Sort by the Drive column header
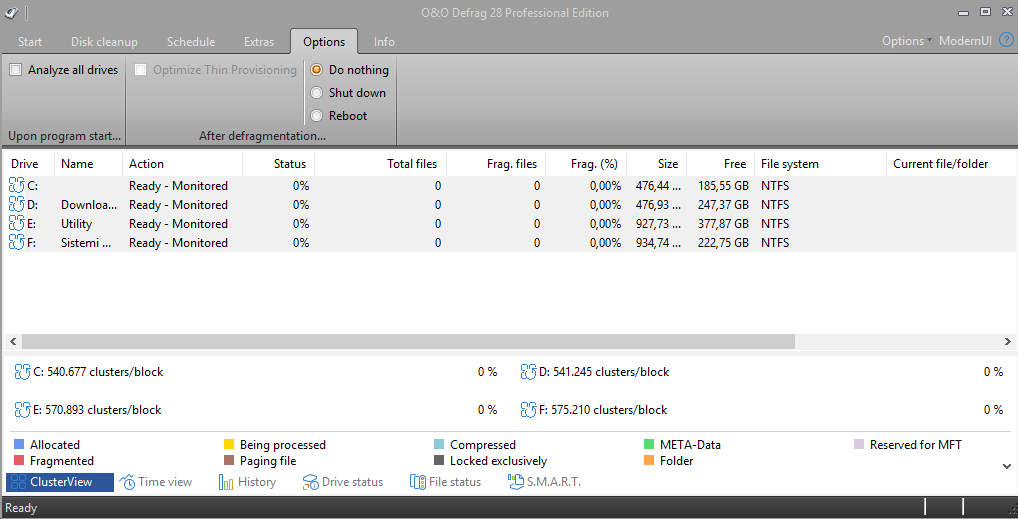The height and width of the screenshot is (519, 1018). pyautogui.click(x=29, y=164)
